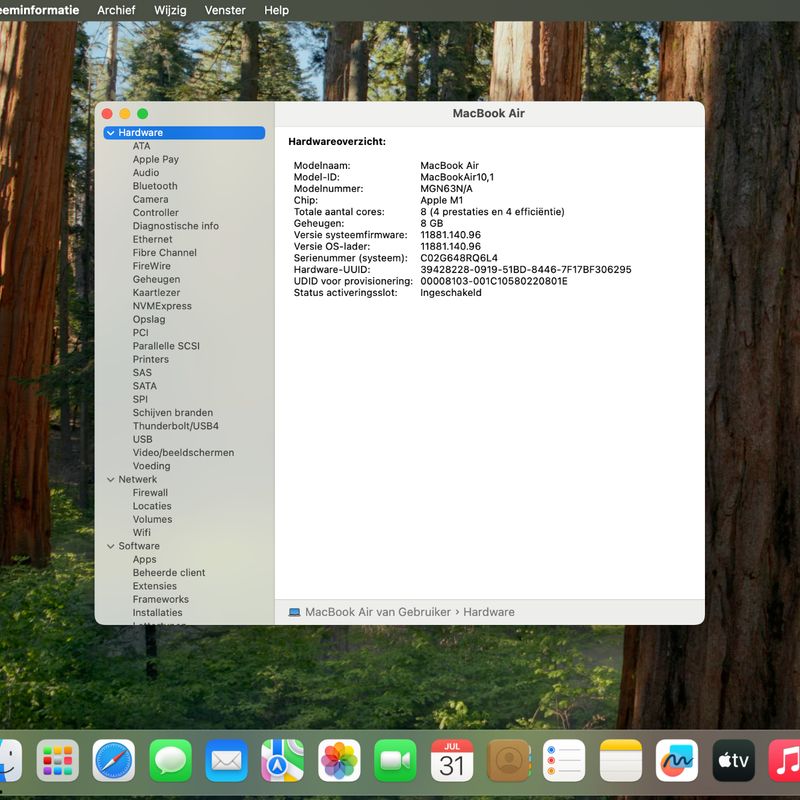
Task: Select Extensies under Software
Action: pyautogui.click(x=155, y=586)
